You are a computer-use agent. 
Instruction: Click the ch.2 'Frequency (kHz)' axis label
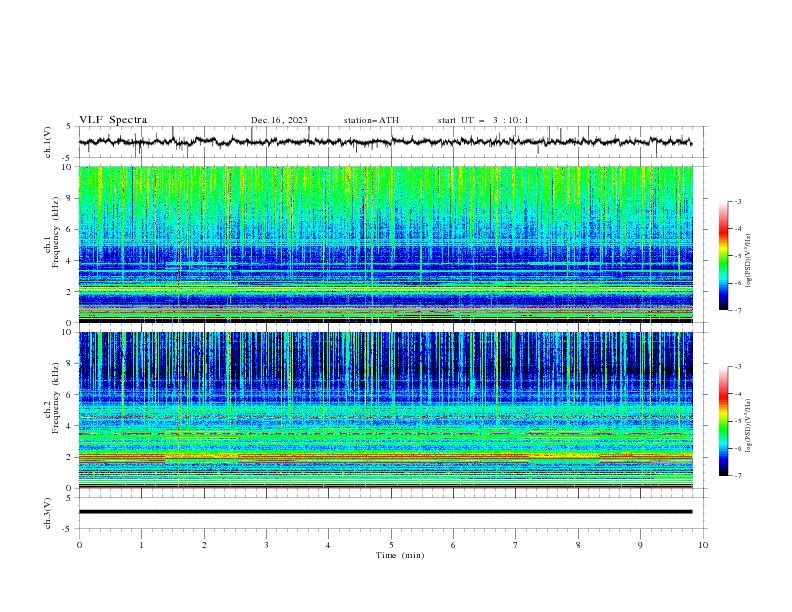[x=56, y=398]
